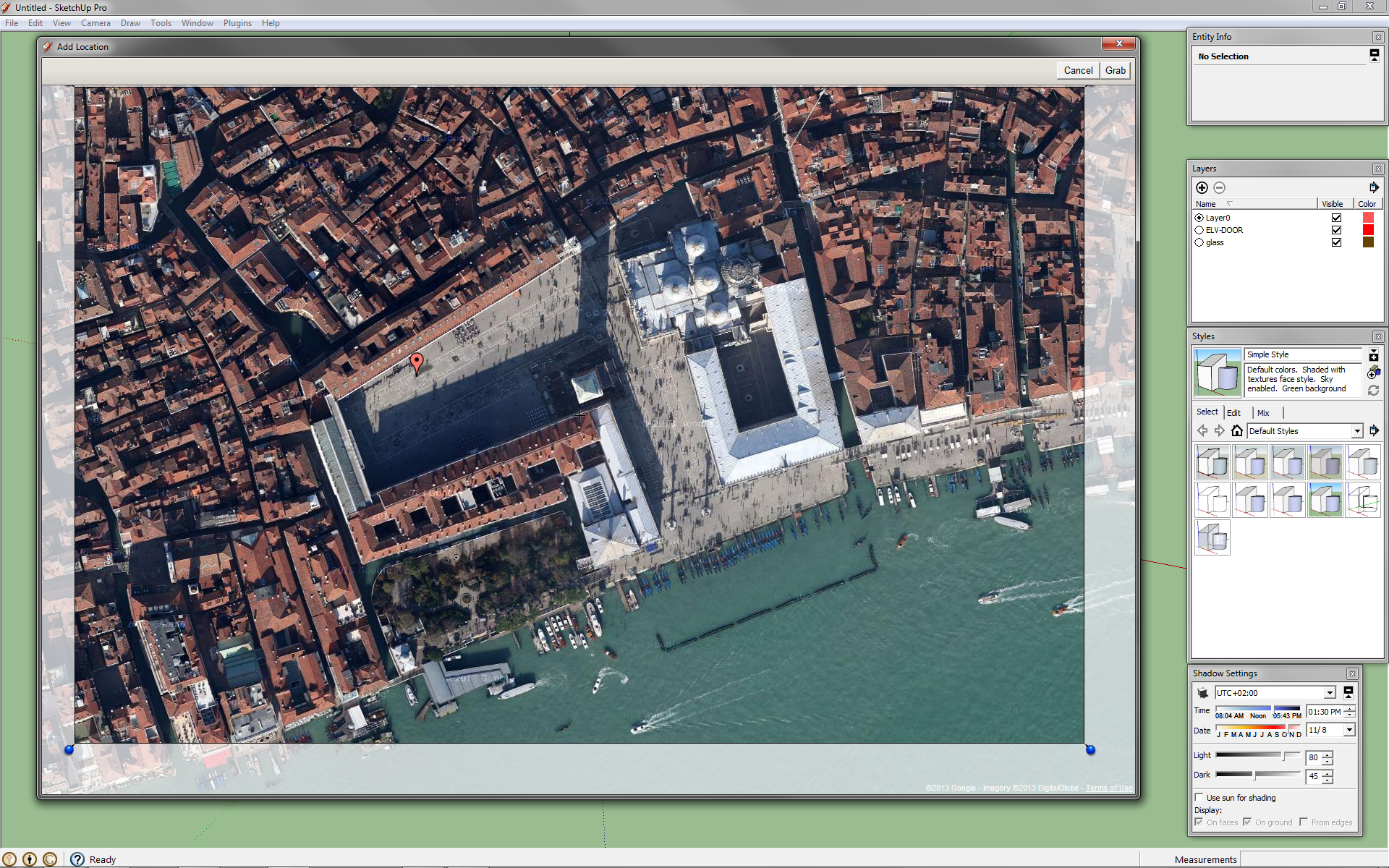Screen dimensions: 1389x868
Task: Toggle the shadows display cube icon
Action: coord(1202,693)
